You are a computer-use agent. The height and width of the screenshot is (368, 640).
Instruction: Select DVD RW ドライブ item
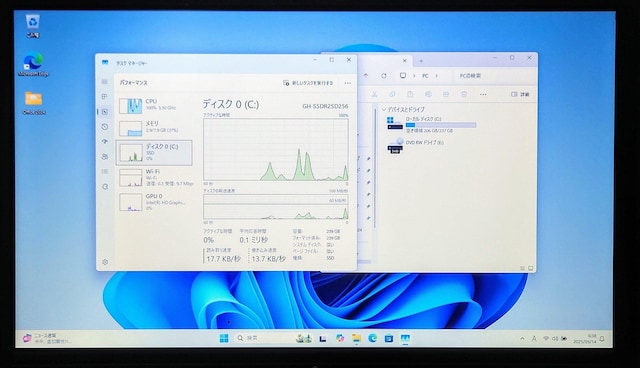(x=416, y=146)
